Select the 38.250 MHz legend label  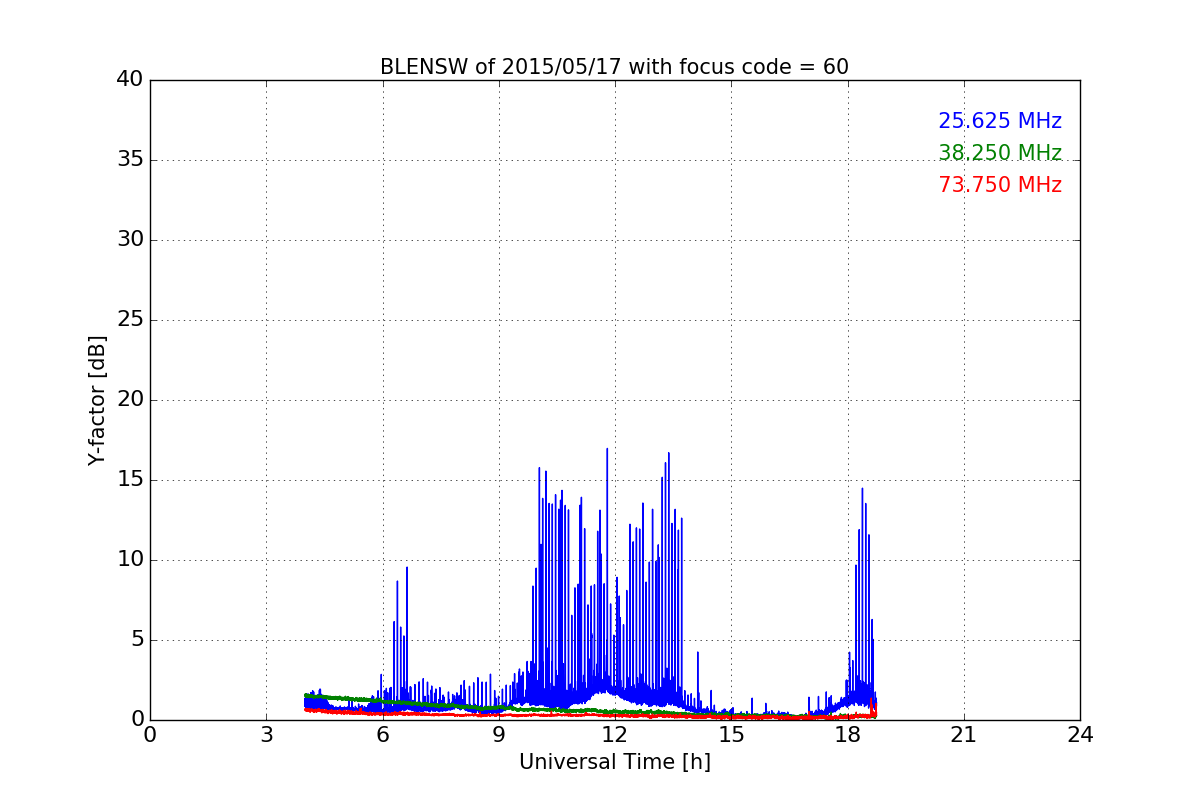pyautogui.click(x=1000, y=153)
